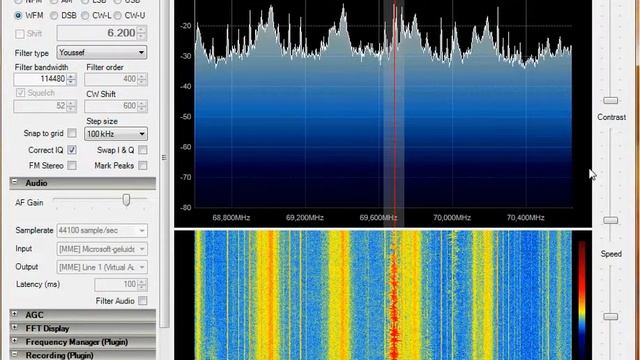
Task: Enable Snap to grid checkbox
Action: point(72,133)
